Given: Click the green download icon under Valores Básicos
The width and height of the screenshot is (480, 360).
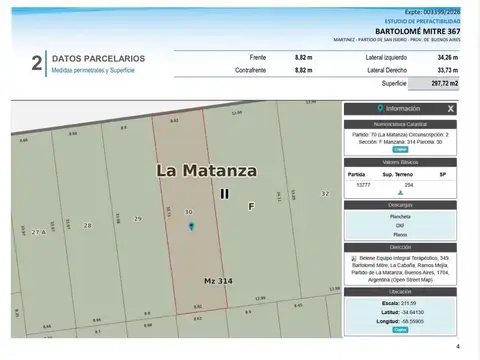Looking at the screenshot, I should pos(400,193).
